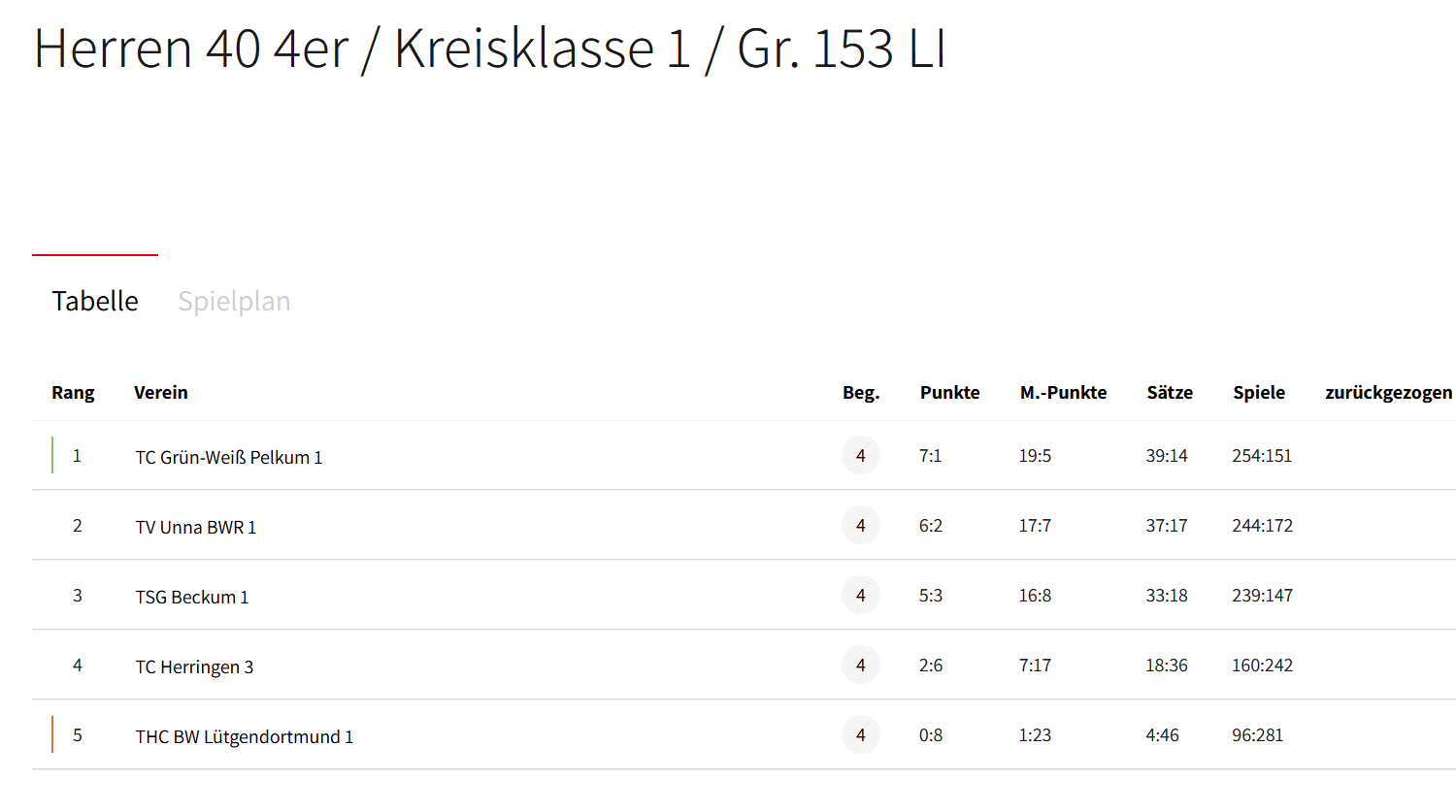Select the matches badge in TSG Beckum row
Viewport: 1456px width, 812px height.
click(860, 595)
